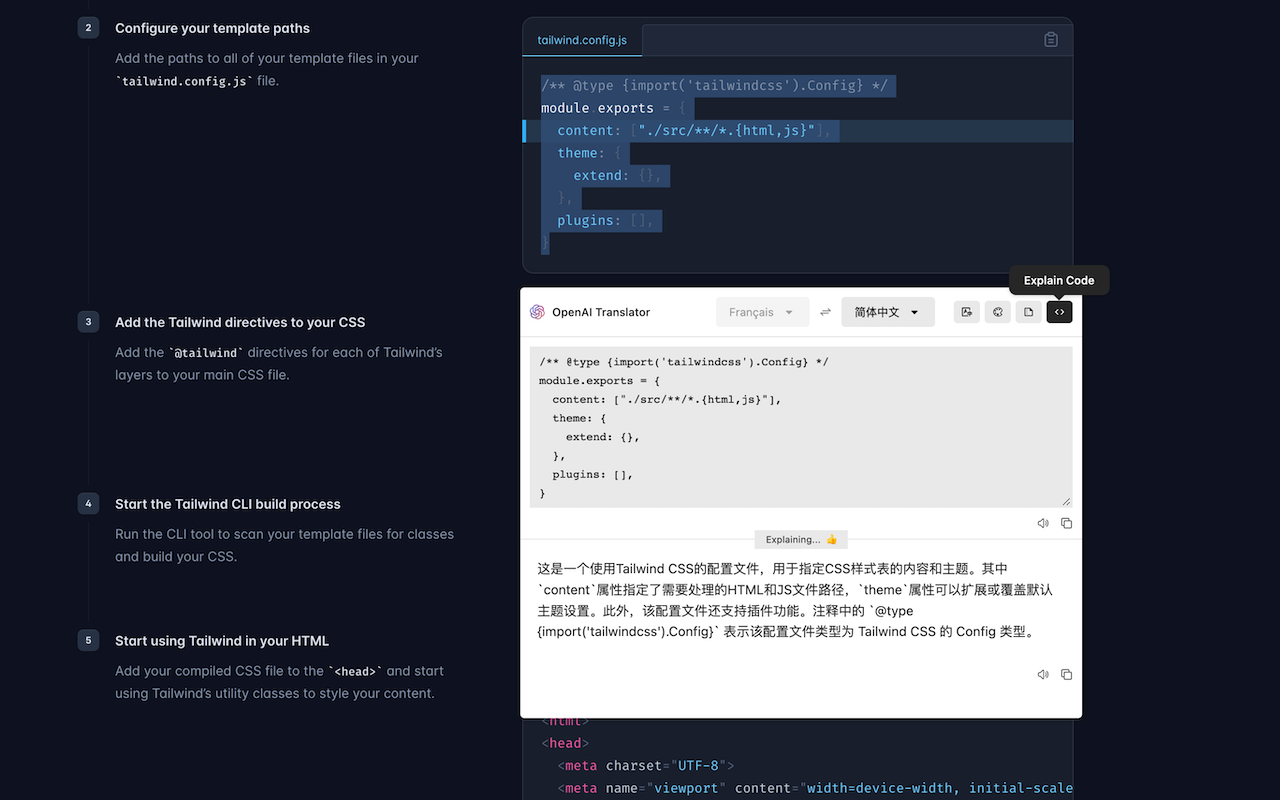Copy the explanation text with its copy icon

[x=1066, y=674]
